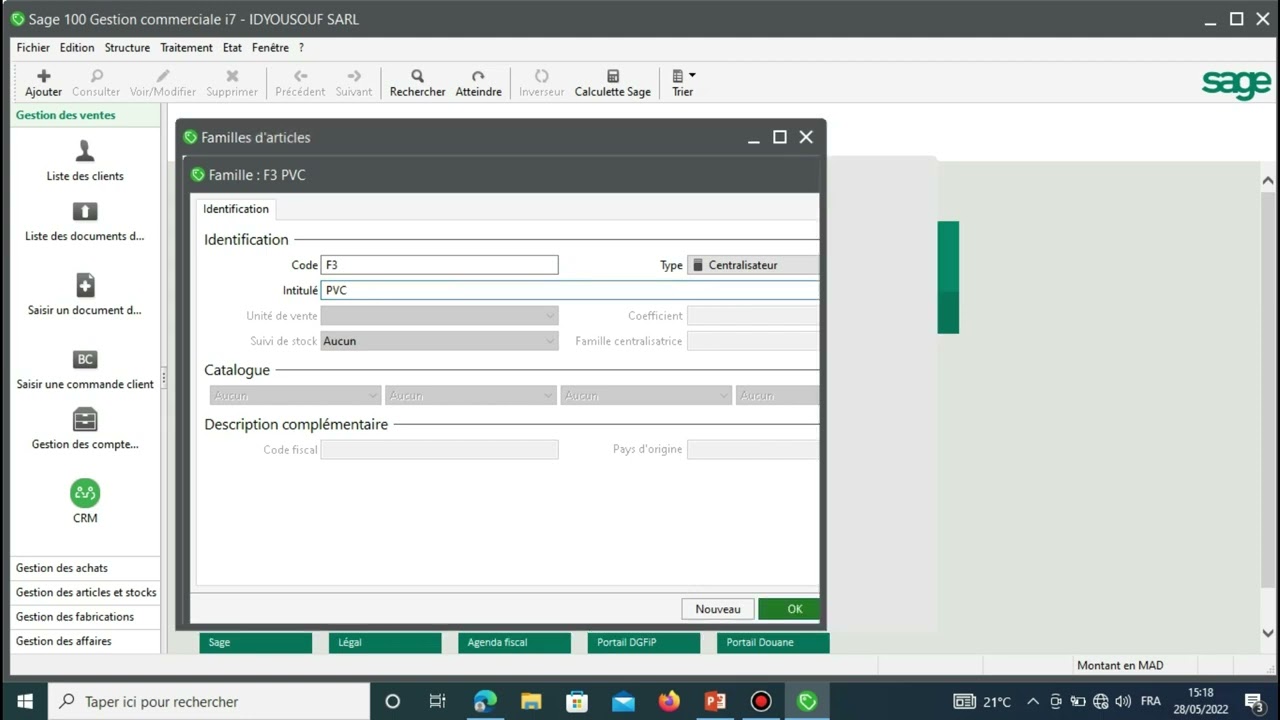Click the Code fiscal field

(x=439, y=450)
